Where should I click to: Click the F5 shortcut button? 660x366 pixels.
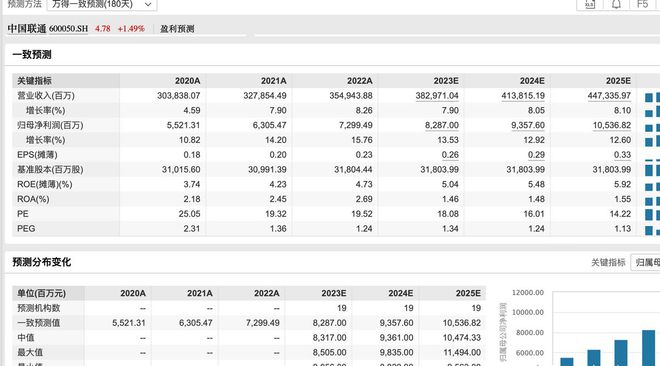click(x=642, y=4)
